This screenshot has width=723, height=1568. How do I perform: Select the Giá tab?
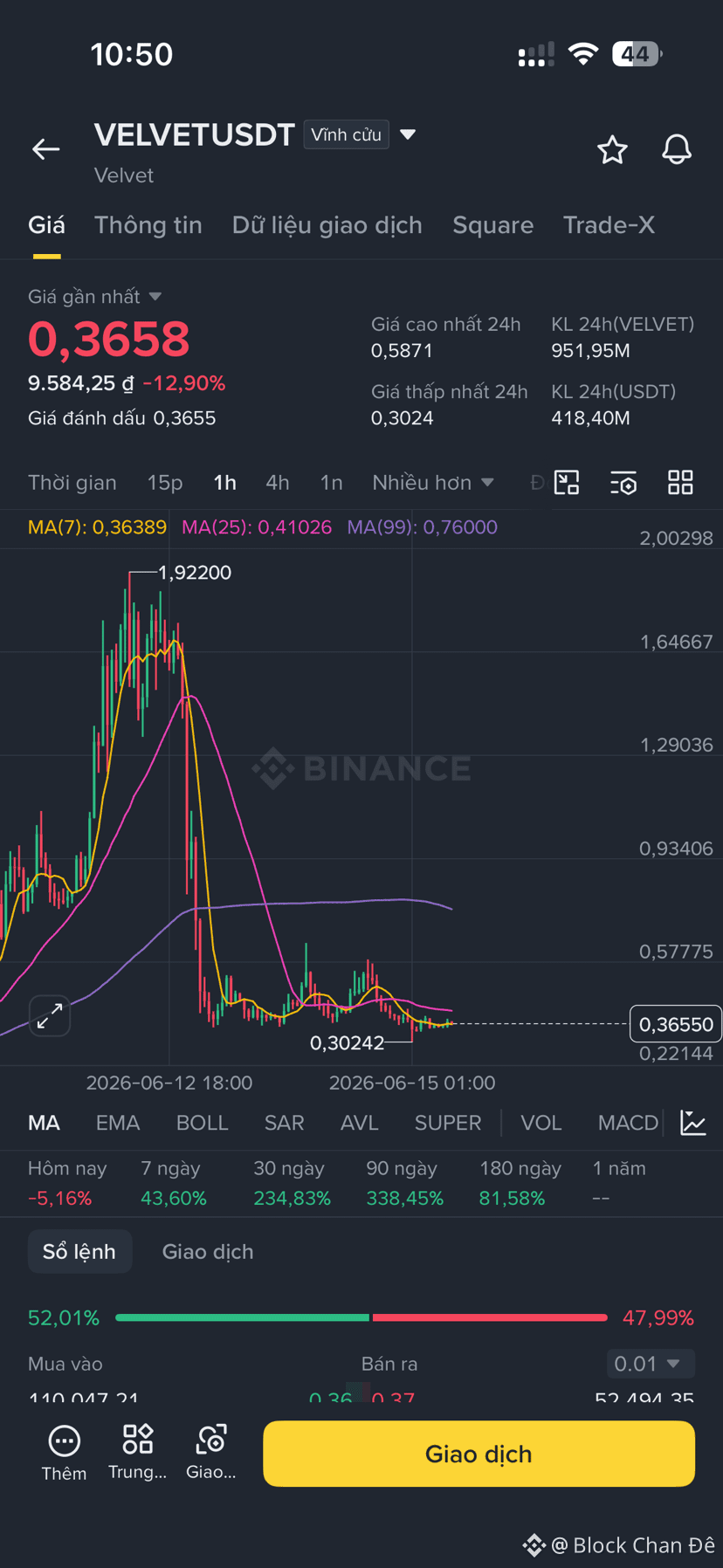tap(46, 225)
